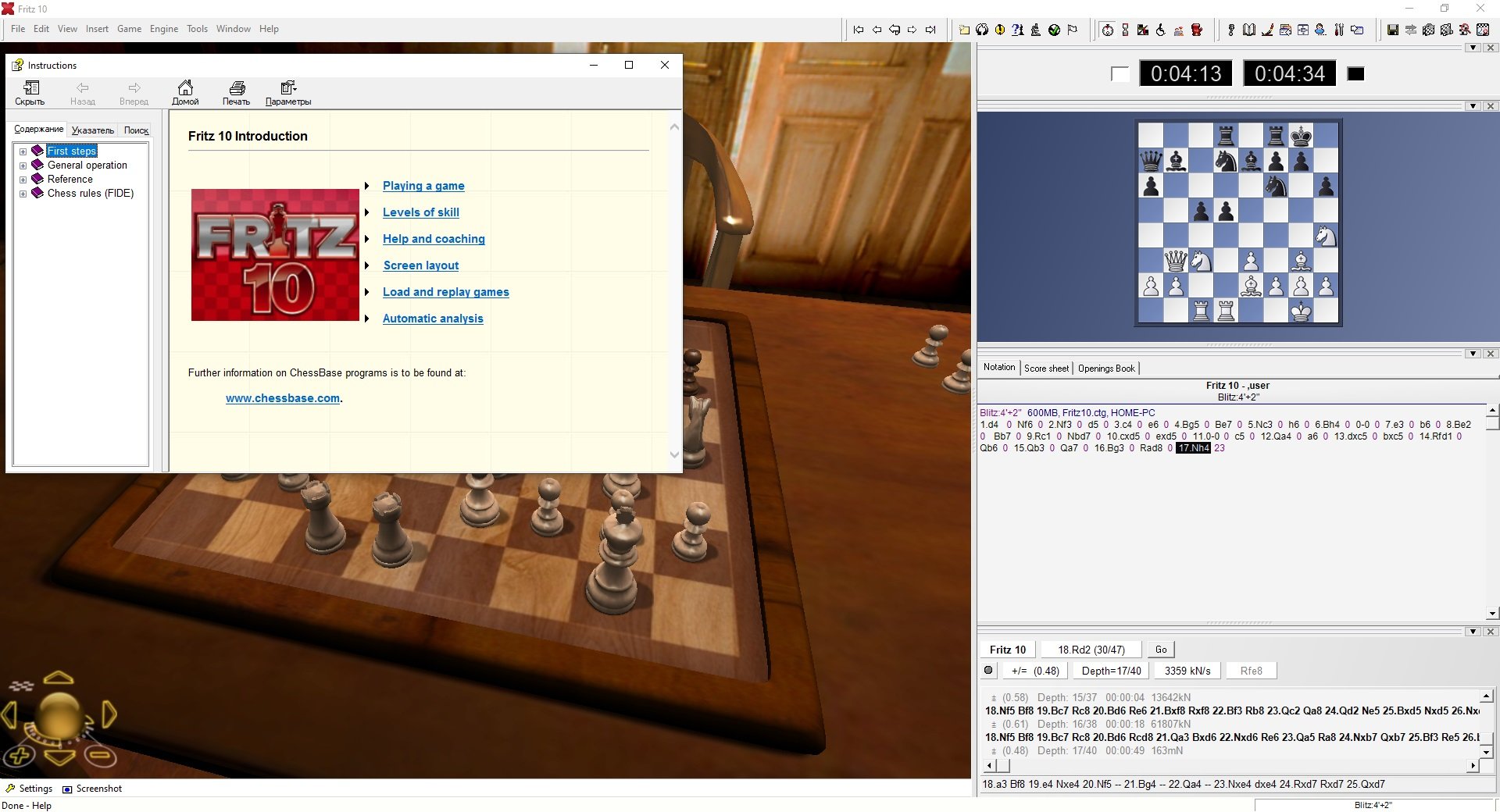Viewport: 1500px width, 812px height.
Task: Open the Game menu
Action: (130, 29)
